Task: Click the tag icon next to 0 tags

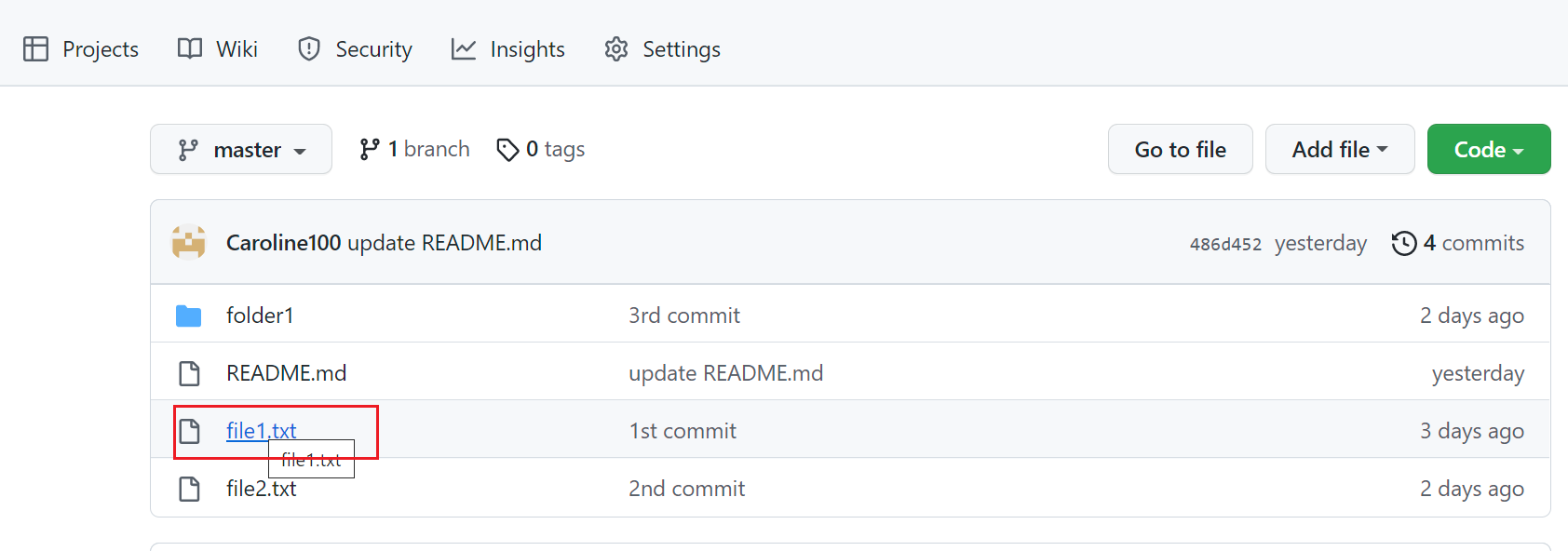Action: [x=507, y=149]
